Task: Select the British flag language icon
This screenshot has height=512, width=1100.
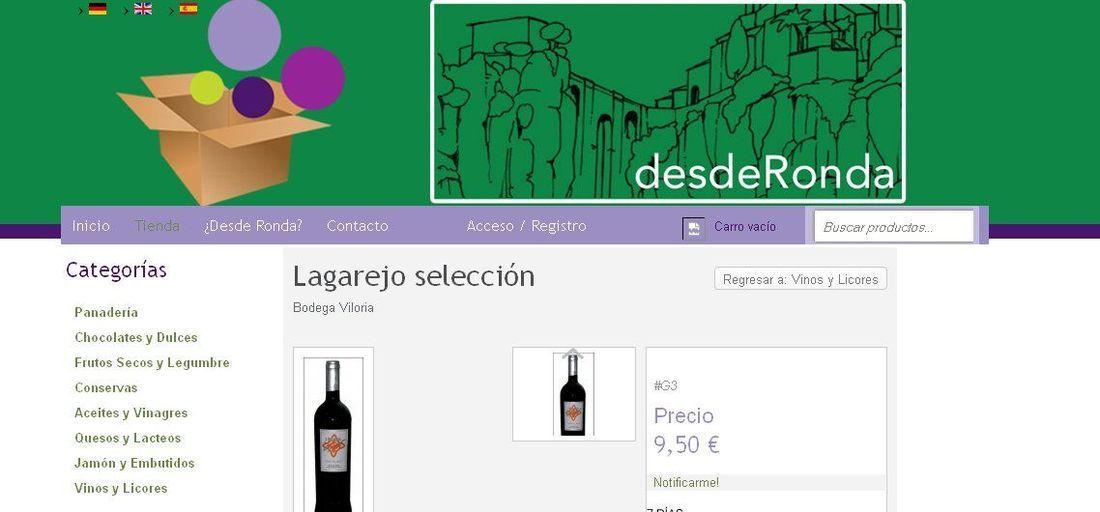Action: click(x=143, y=9)
